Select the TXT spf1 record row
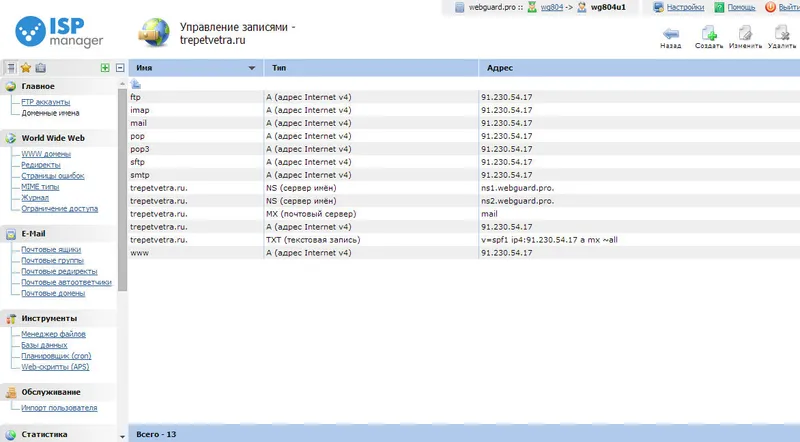This screenshot has width=800, height=442. [x=464, y=239]
